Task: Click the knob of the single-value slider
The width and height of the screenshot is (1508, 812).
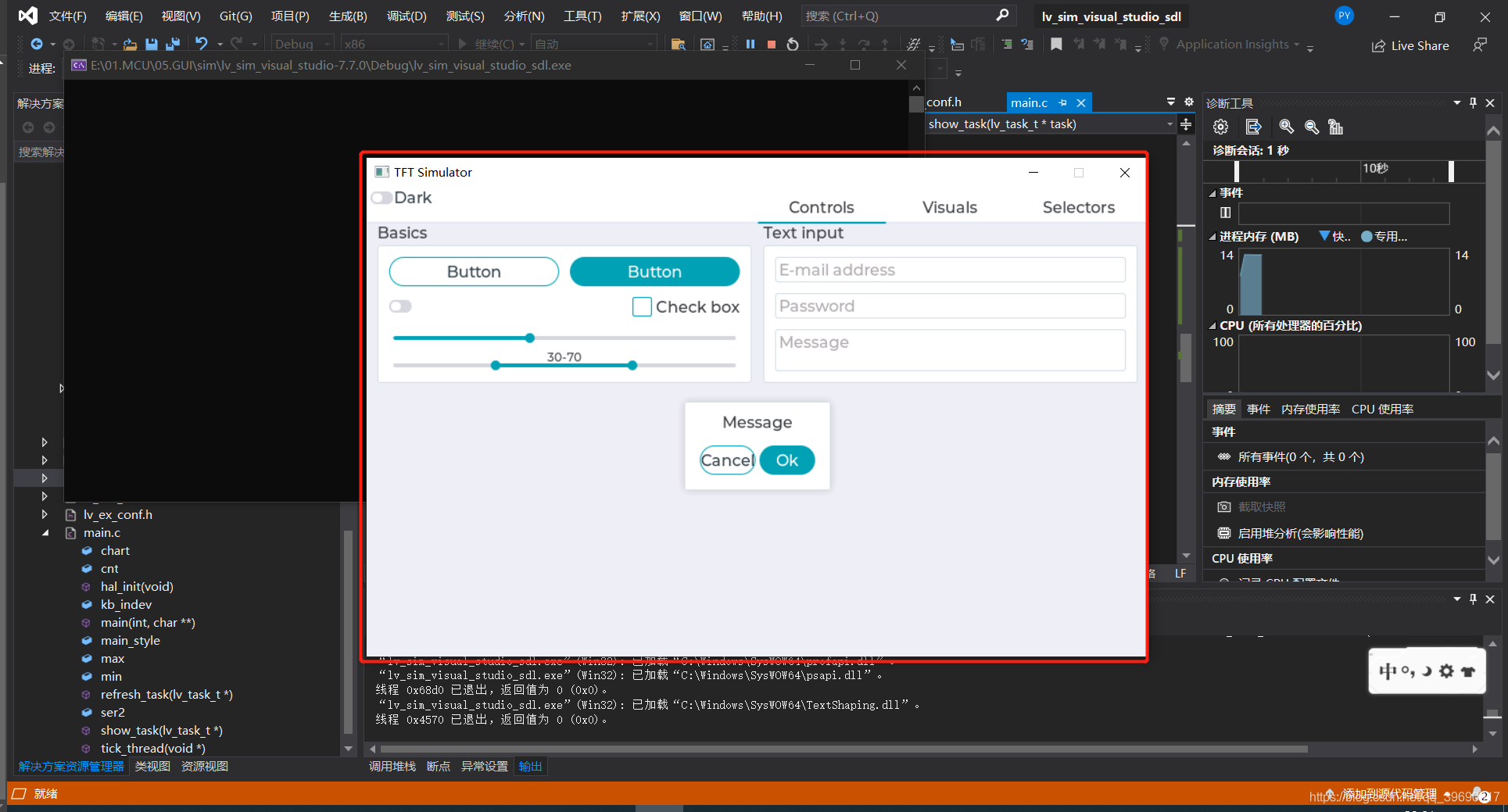Action: [530, 338]
